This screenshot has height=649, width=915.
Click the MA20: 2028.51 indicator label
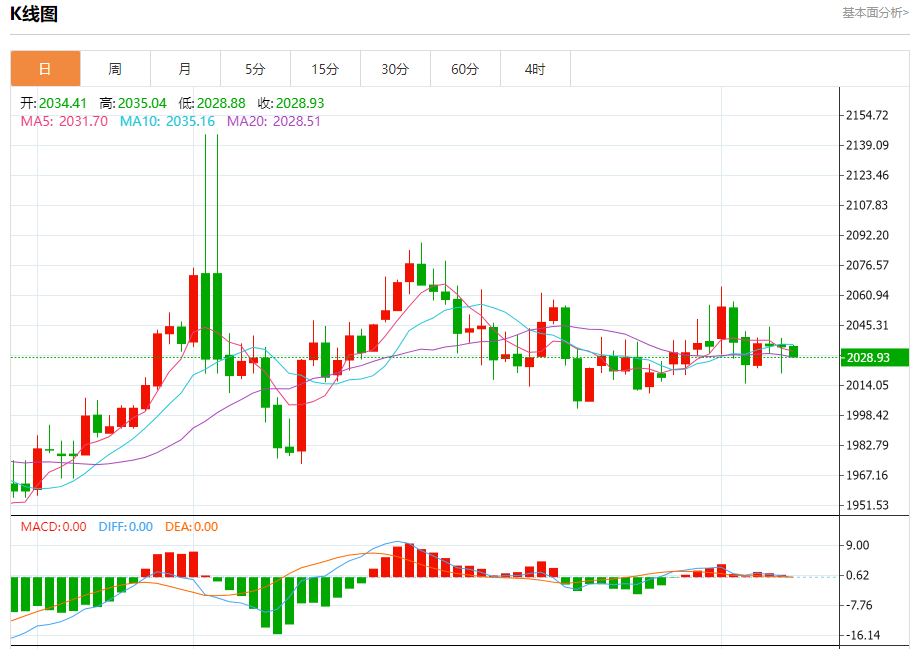(274, 121)
